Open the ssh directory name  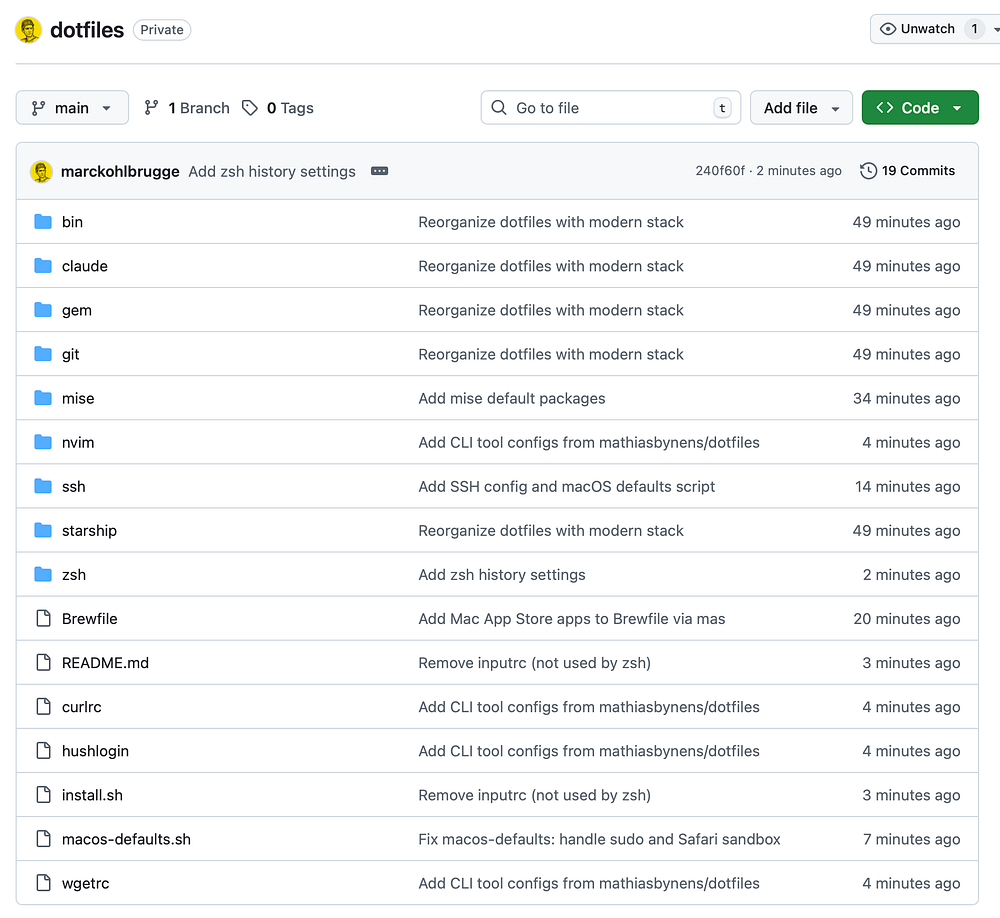(73, 487)
